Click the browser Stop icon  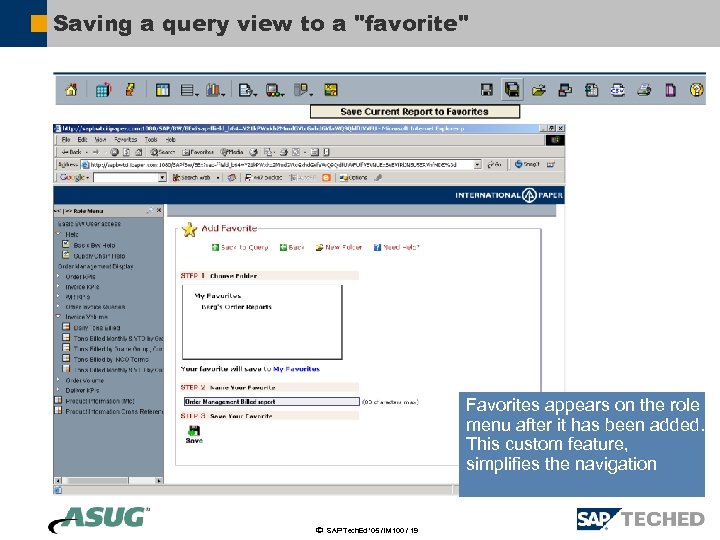[114, 152]
